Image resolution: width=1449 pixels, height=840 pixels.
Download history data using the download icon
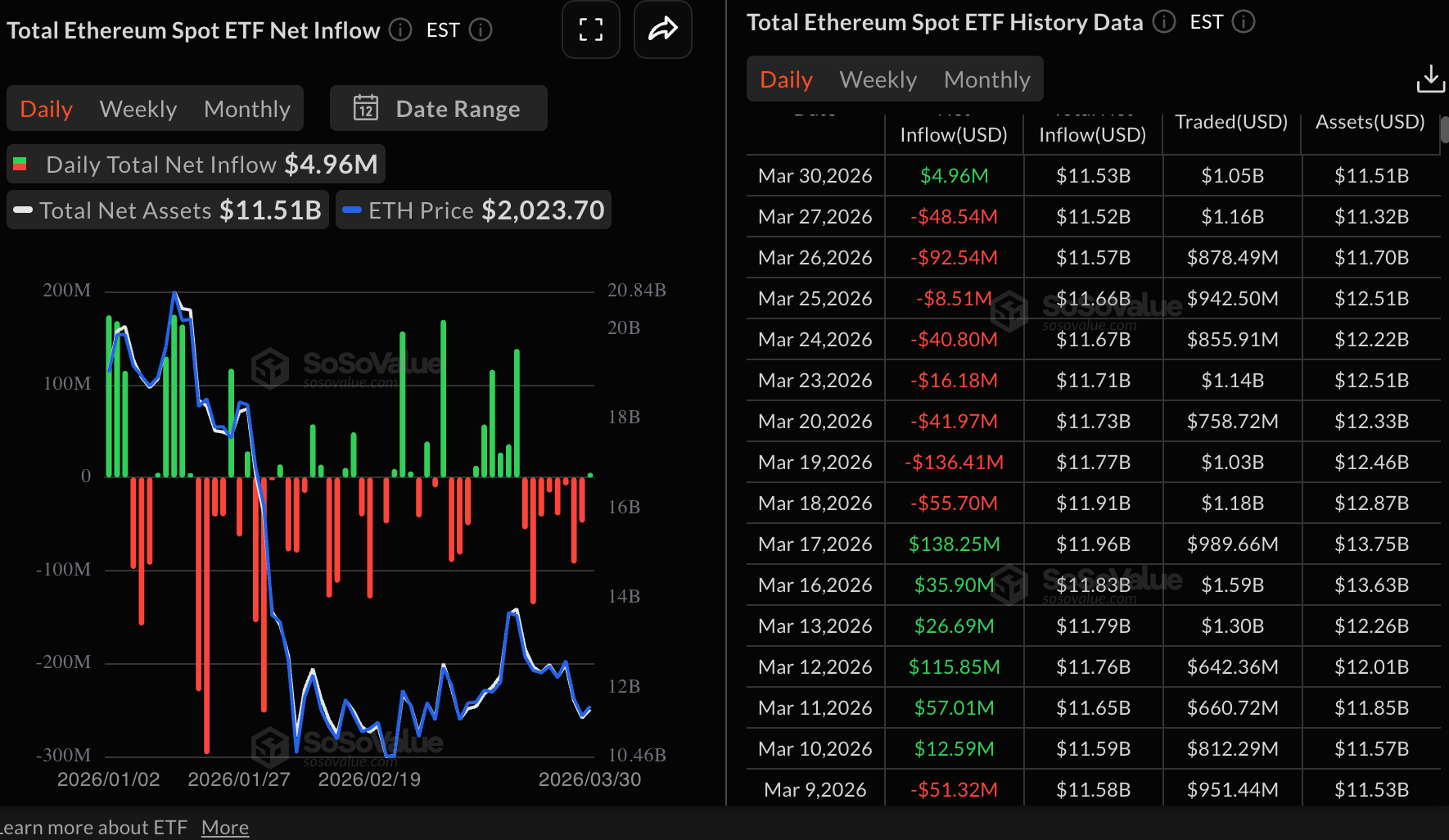(1430, 79)
